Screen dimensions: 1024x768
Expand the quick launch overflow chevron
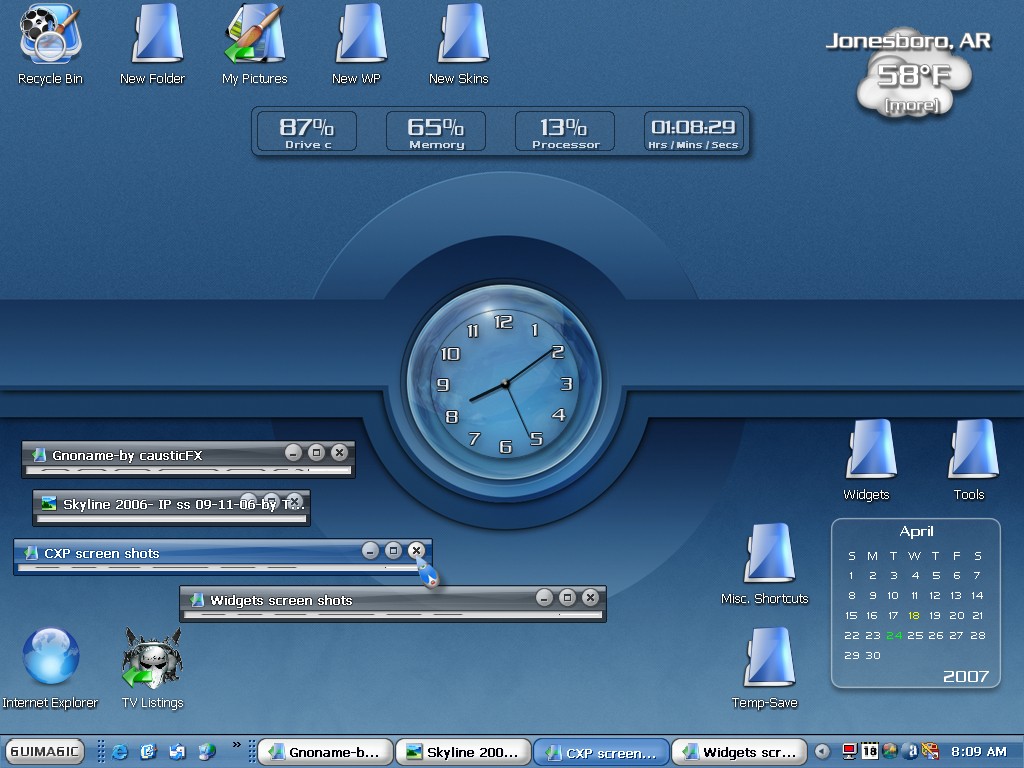[x=236, y=744]
